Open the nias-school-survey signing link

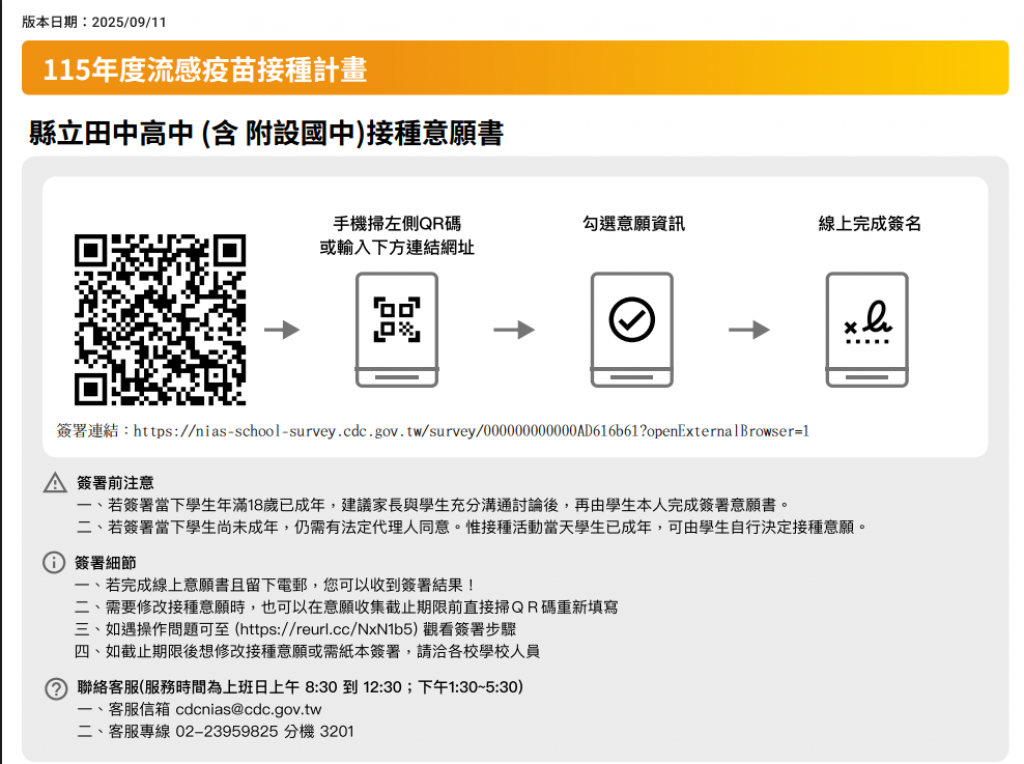click(x=471, y=431)
